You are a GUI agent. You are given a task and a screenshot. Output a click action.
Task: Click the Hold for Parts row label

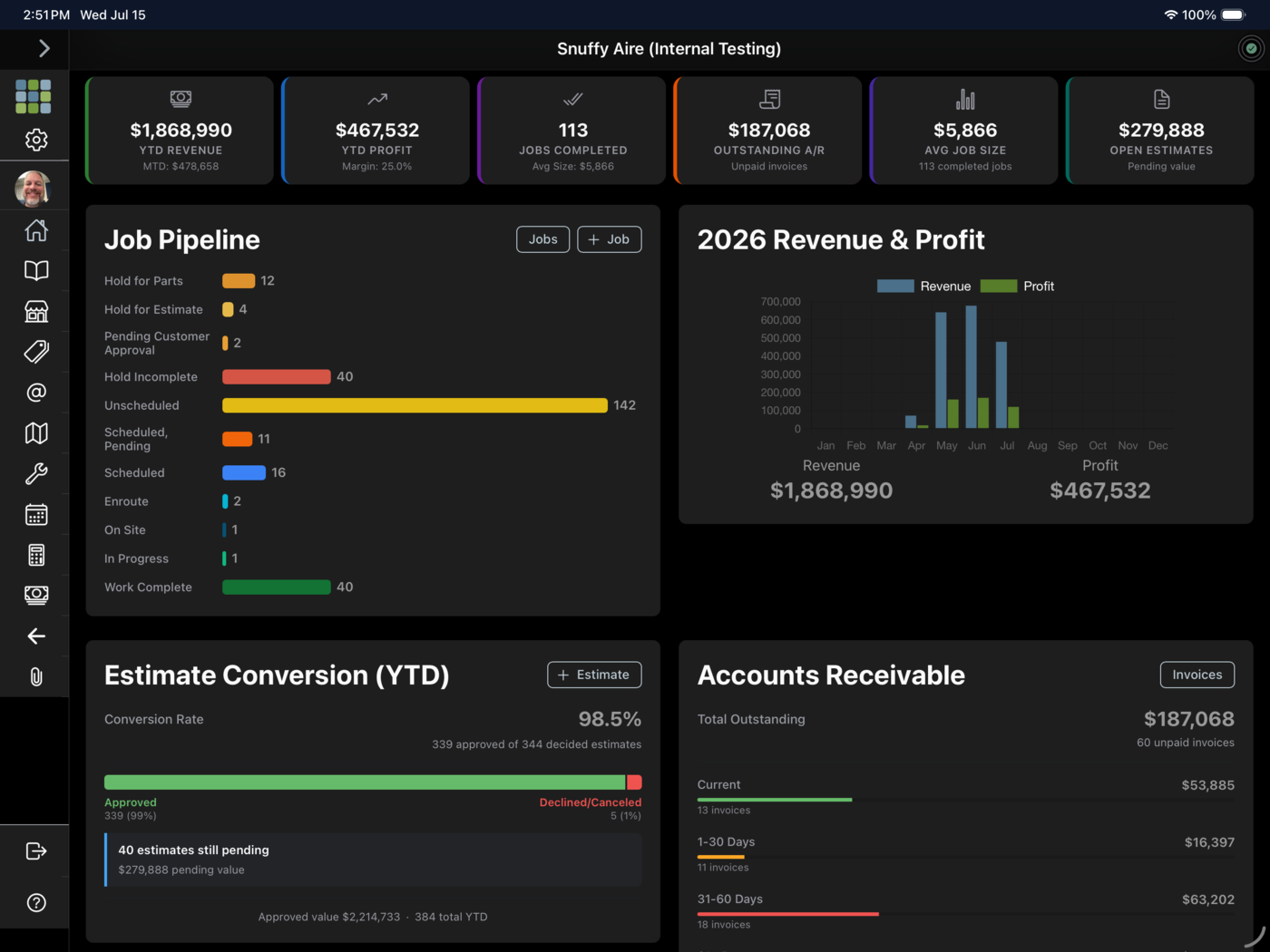pos(143,281)
